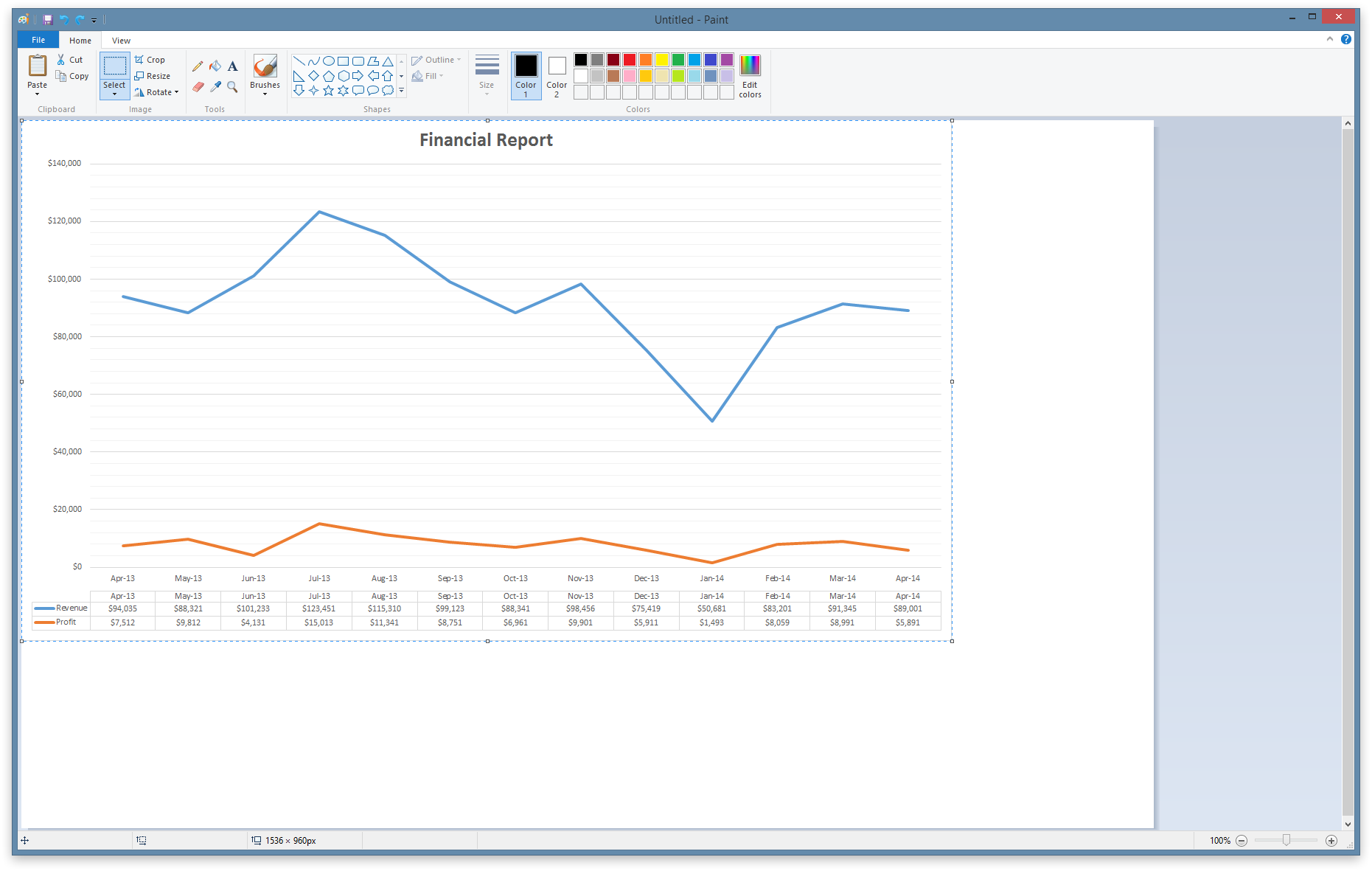Choose the Line shape
The height and width of the screenshot is (871, 1372).
tap(299, 61)
